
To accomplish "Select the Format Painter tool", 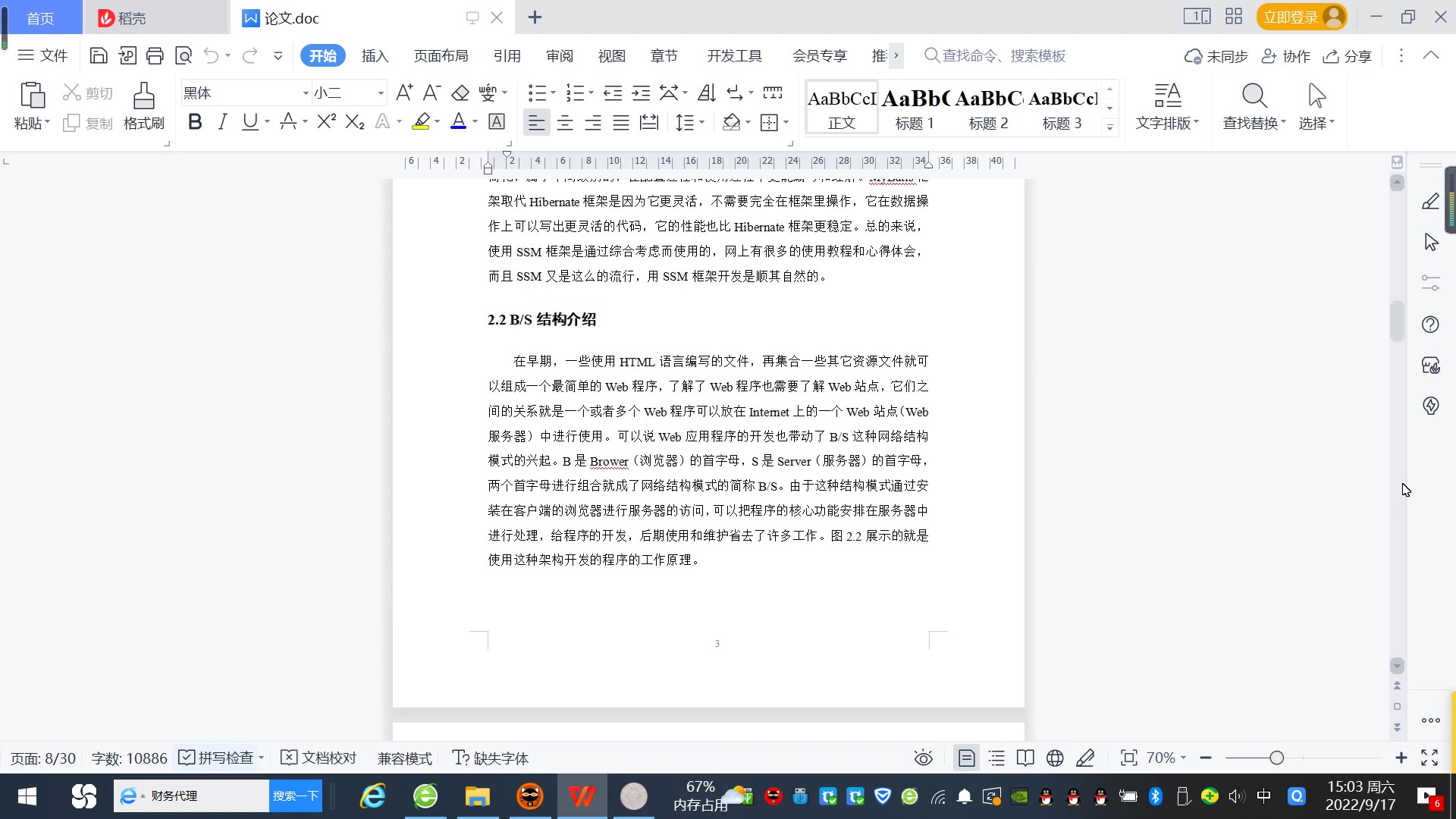I will (x=143, y=106).
